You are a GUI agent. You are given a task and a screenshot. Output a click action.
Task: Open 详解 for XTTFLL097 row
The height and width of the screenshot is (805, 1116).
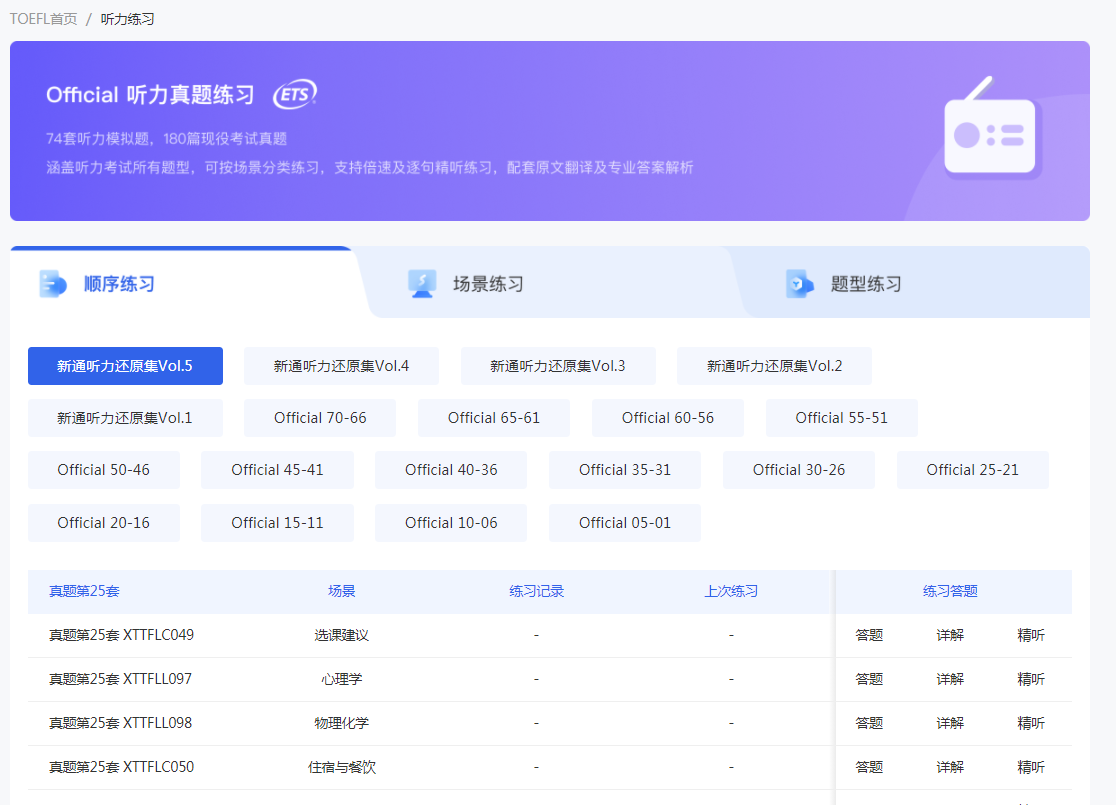950,679
